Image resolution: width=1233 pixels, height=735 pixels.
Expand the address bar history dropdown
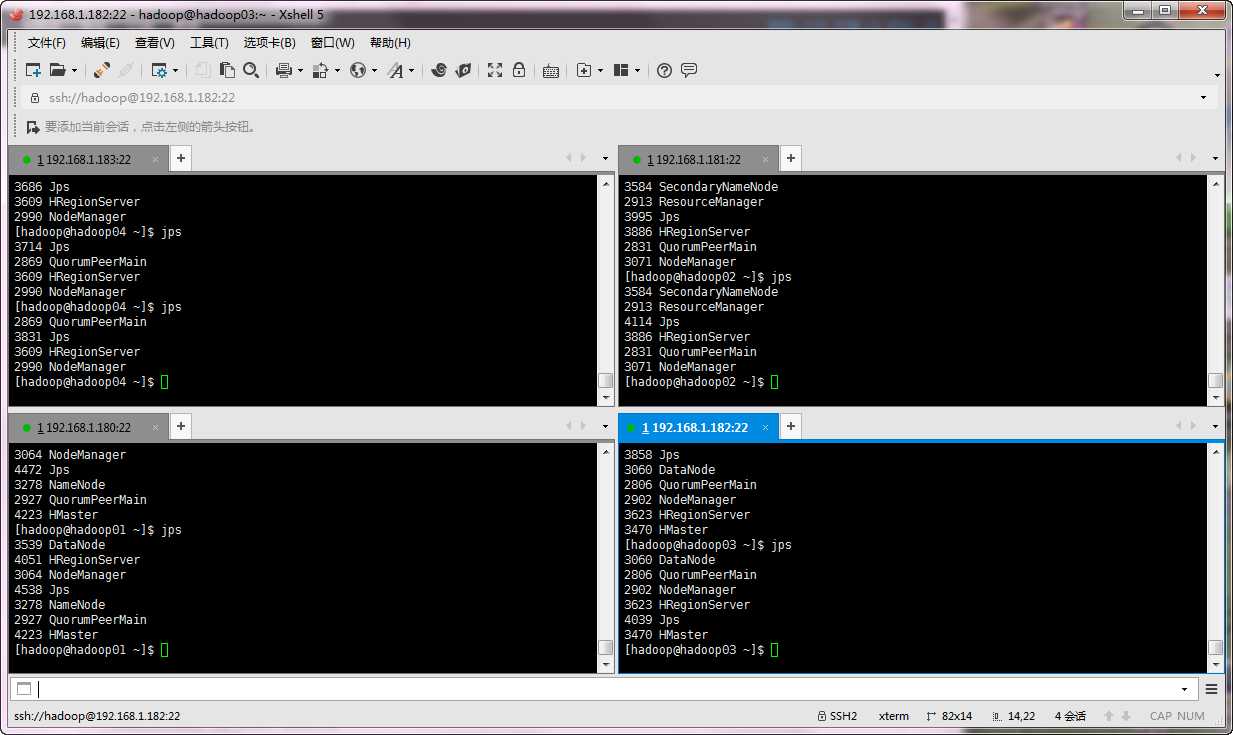(x=1203, y=98)
